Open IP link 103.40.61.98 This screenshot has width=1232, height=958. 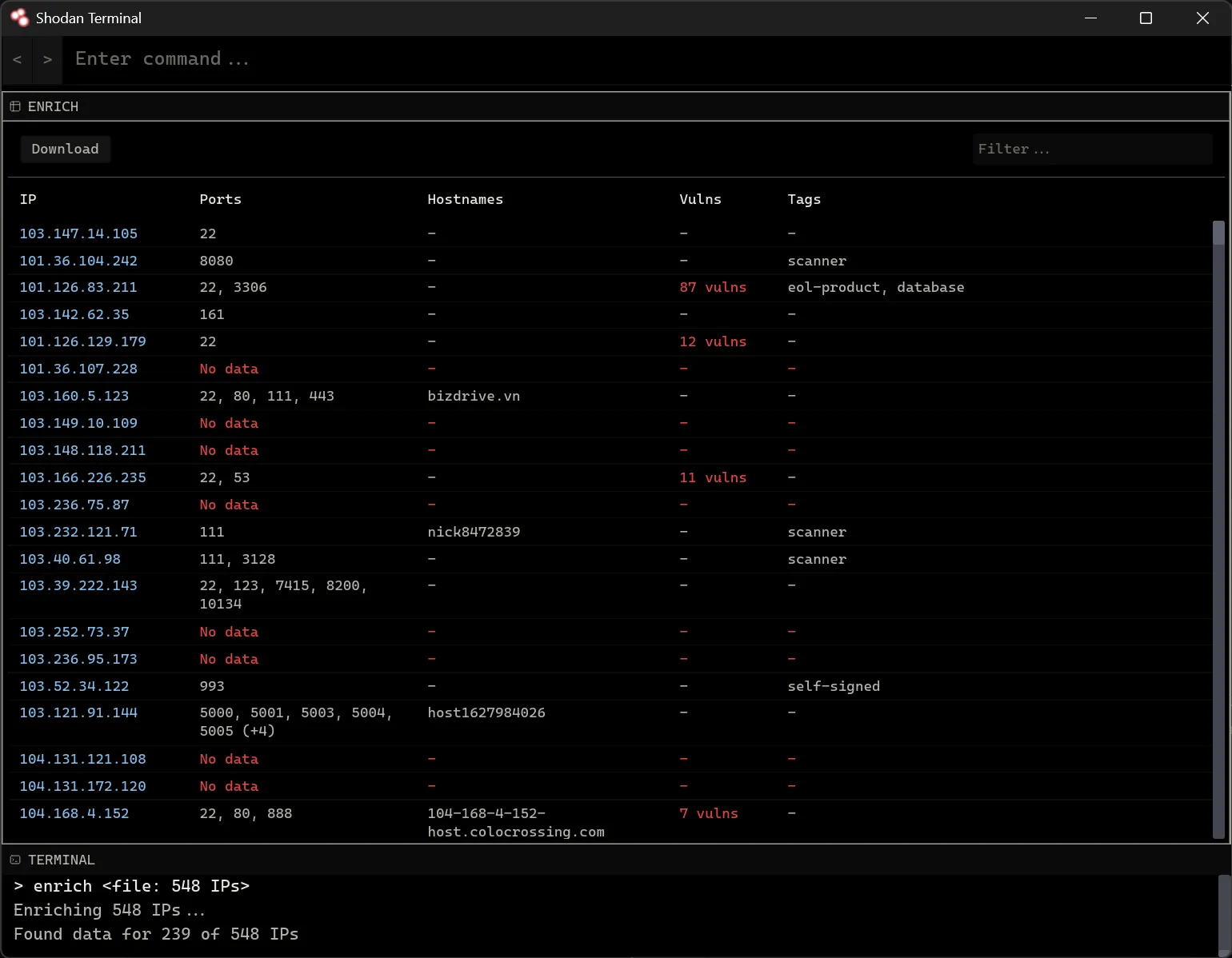point(70,559)
